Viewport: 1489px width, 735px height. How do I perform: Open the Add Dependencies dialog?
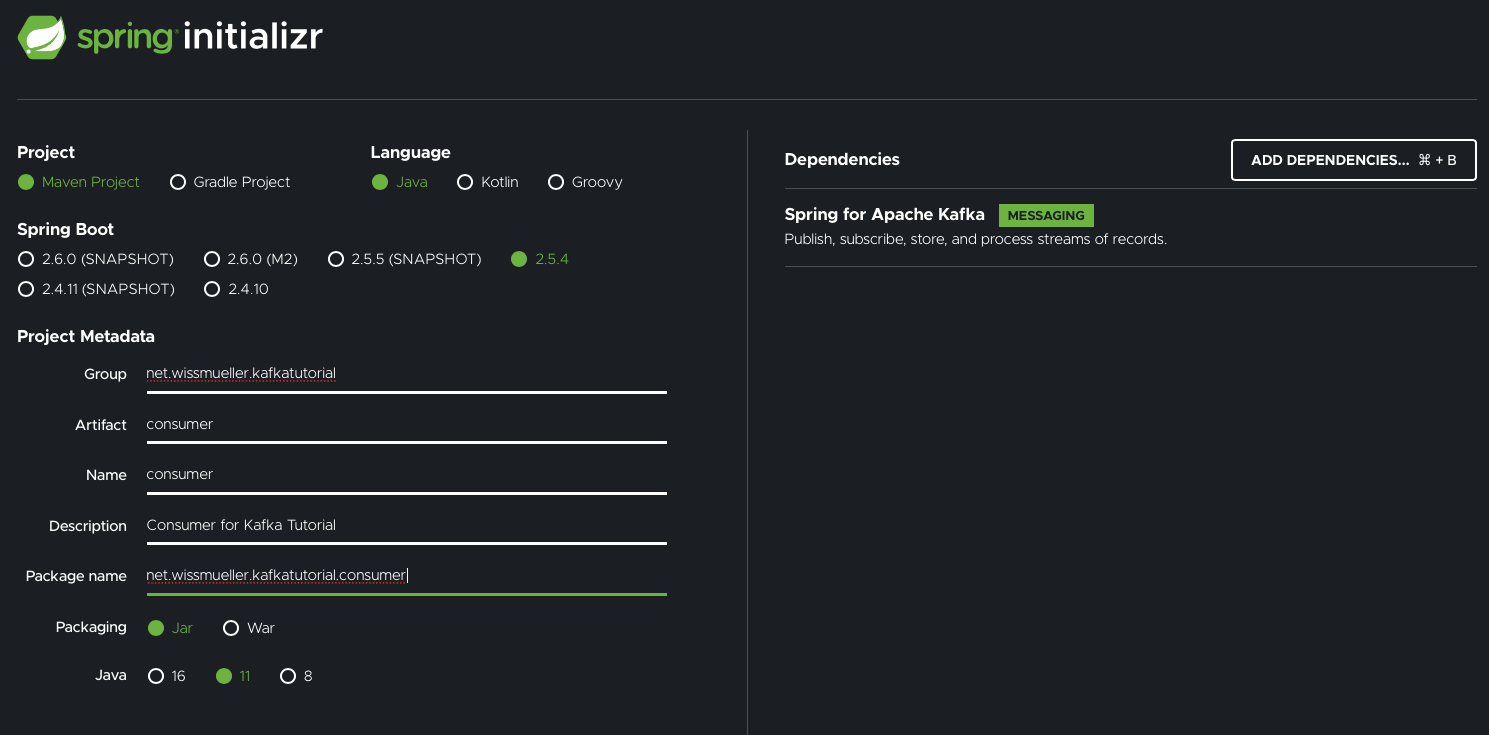pyautogui.click(x=1353, y=160)
